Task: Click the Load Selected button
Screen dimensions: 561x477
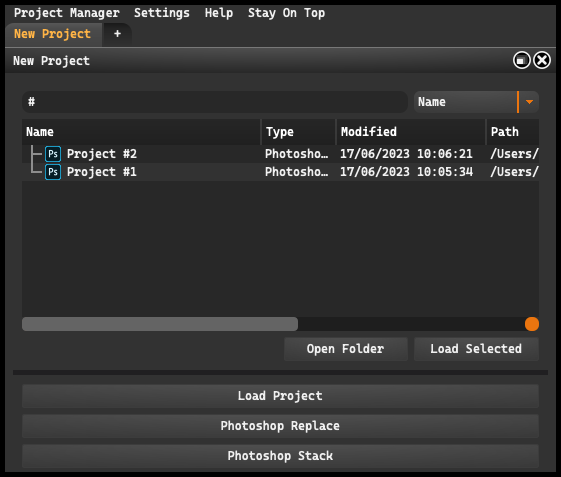Action: click(x=476, y=349)
